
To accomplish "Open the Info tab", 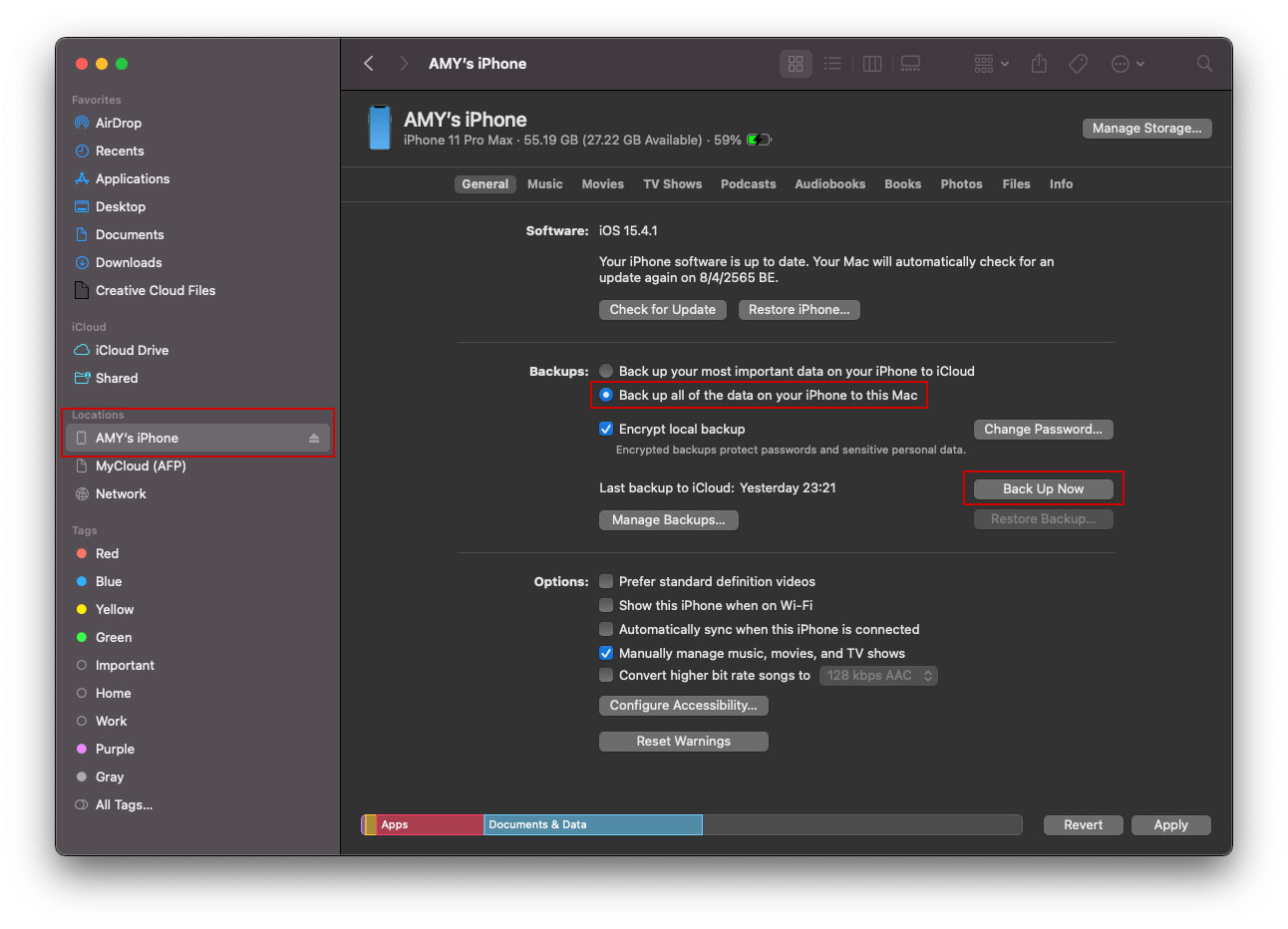I will (1061, 184).
